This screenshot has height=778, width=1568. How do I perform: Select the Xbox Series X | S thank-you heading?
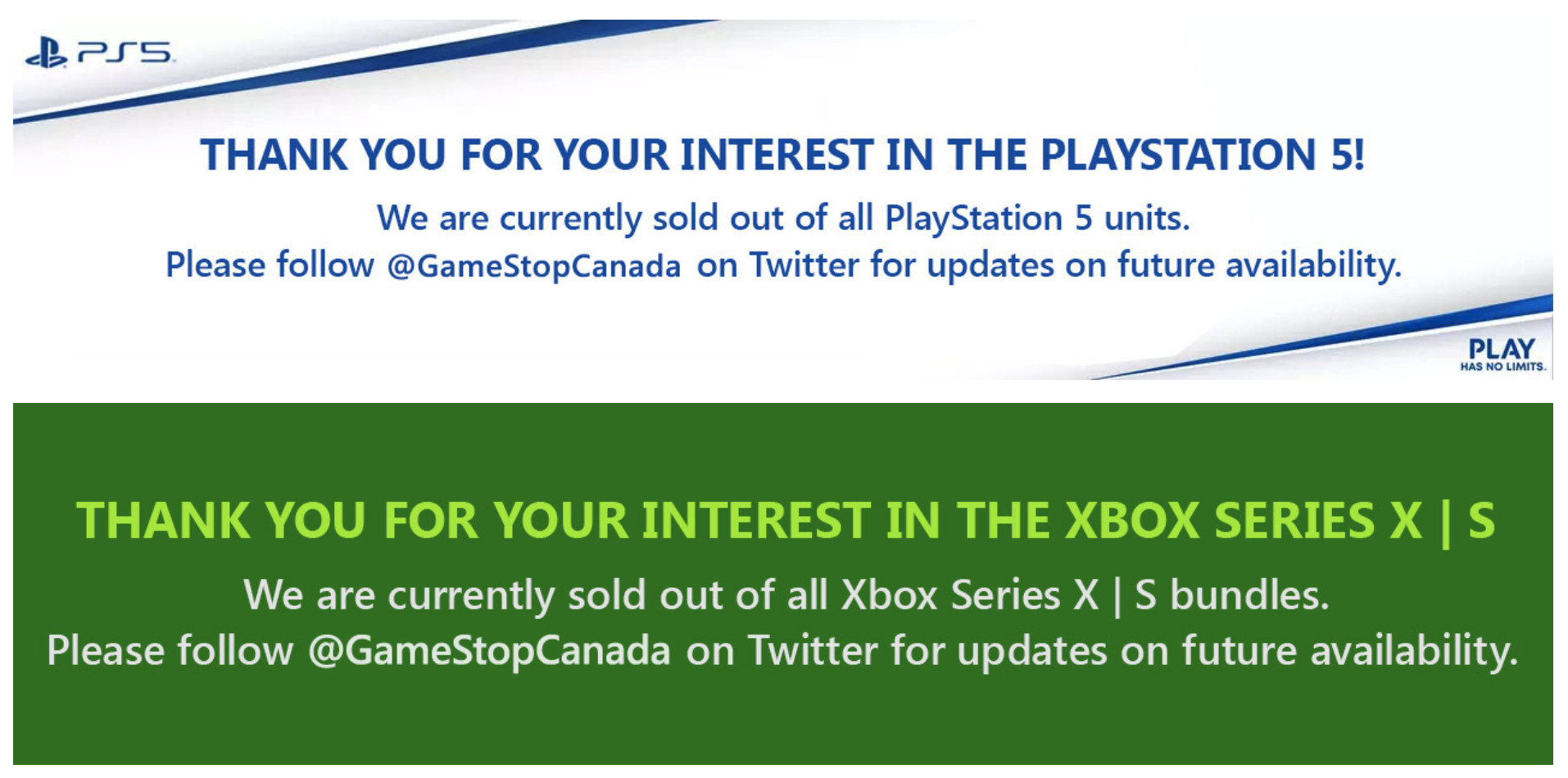(785, 521)
